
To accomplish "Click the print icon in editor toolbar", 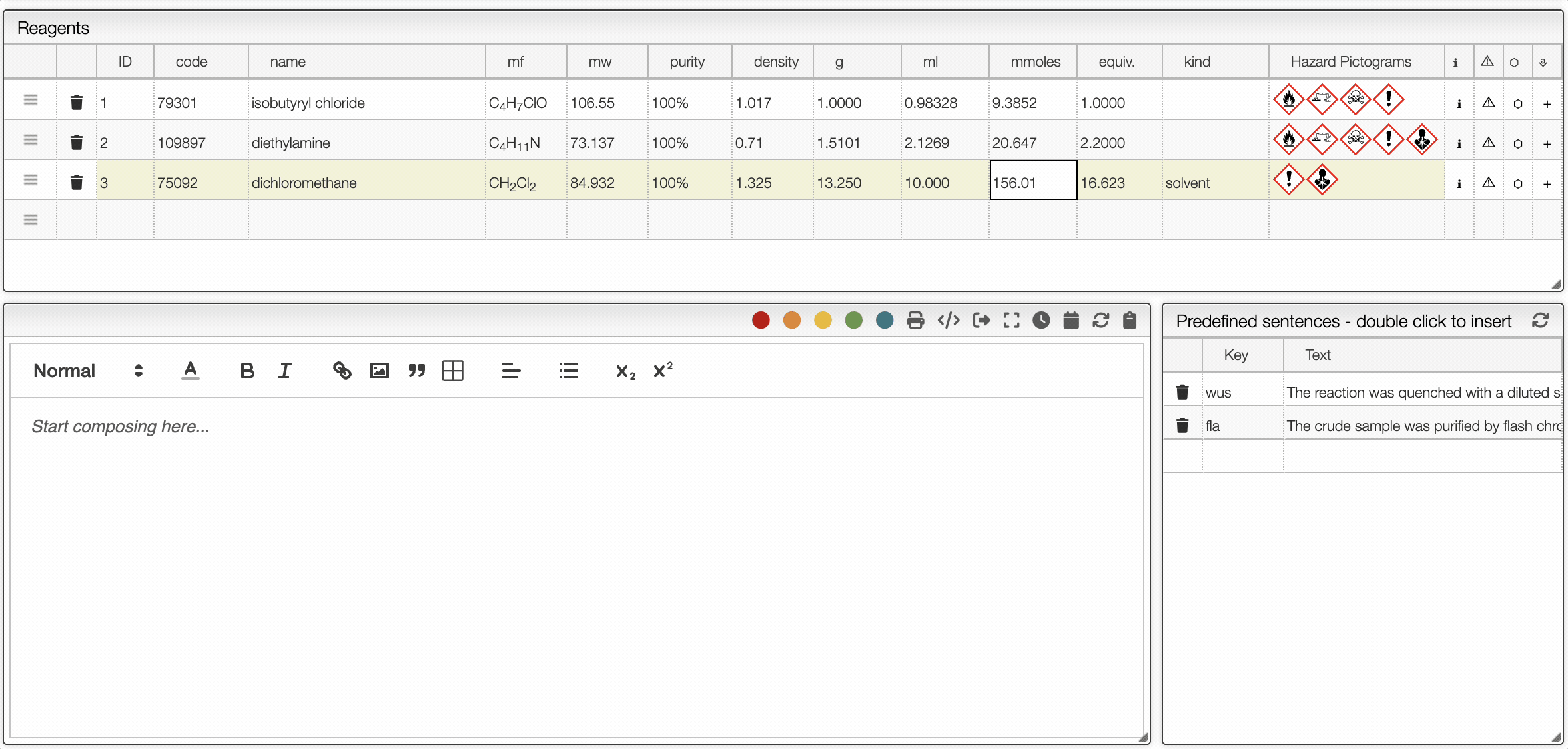I will pyautogui.click(x=915, y=321).
